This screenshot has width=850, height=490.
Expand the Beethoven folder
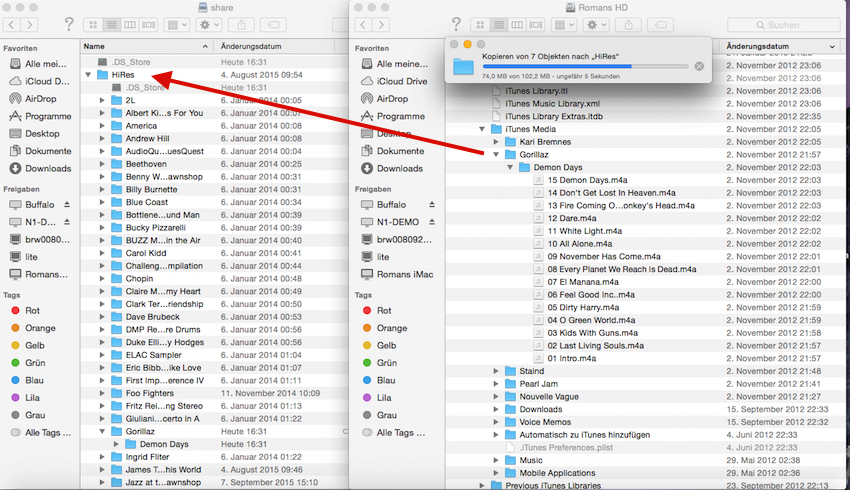click(x=102, y=164)
